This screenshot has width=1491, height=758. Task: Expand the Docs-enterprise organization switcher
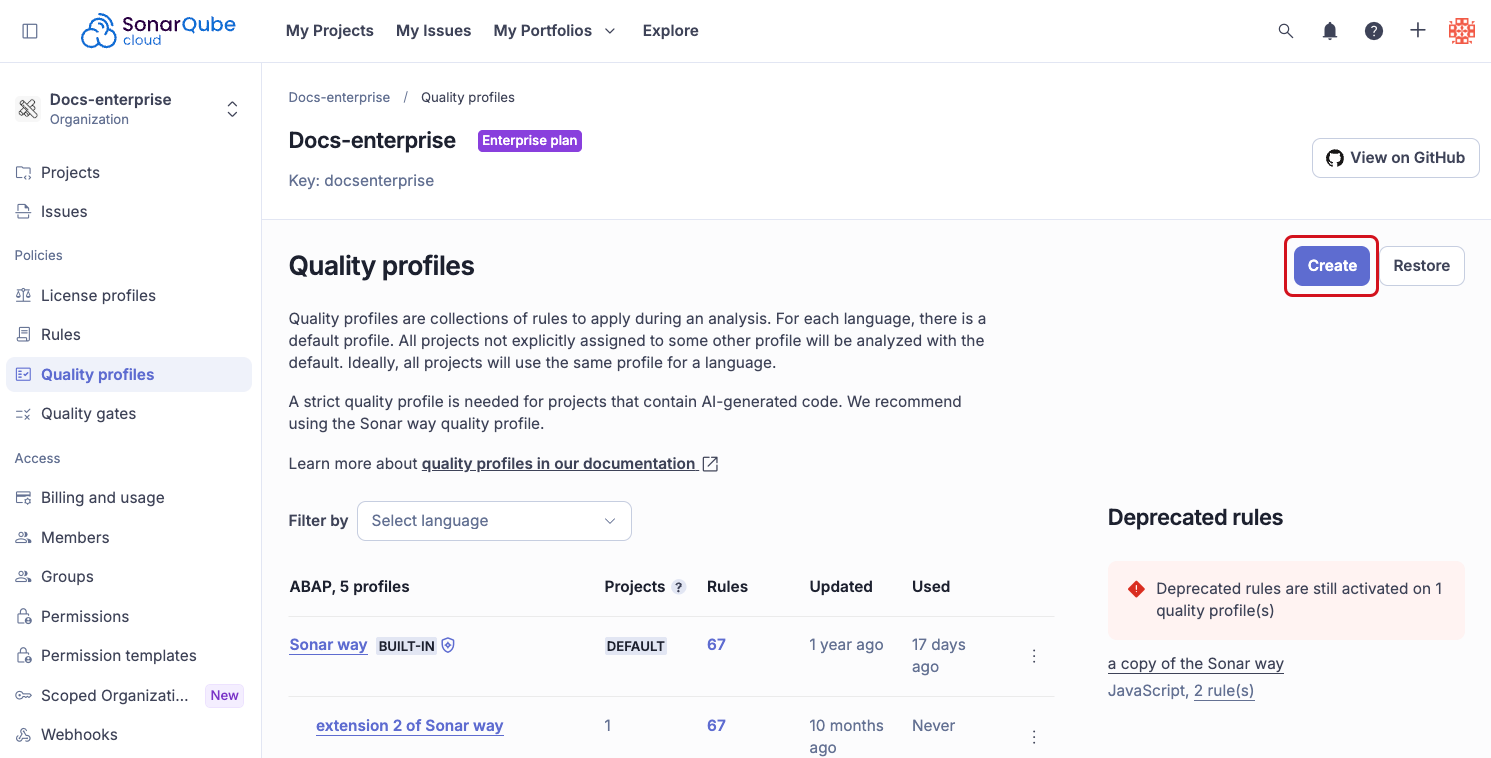(x=232, y=109)
